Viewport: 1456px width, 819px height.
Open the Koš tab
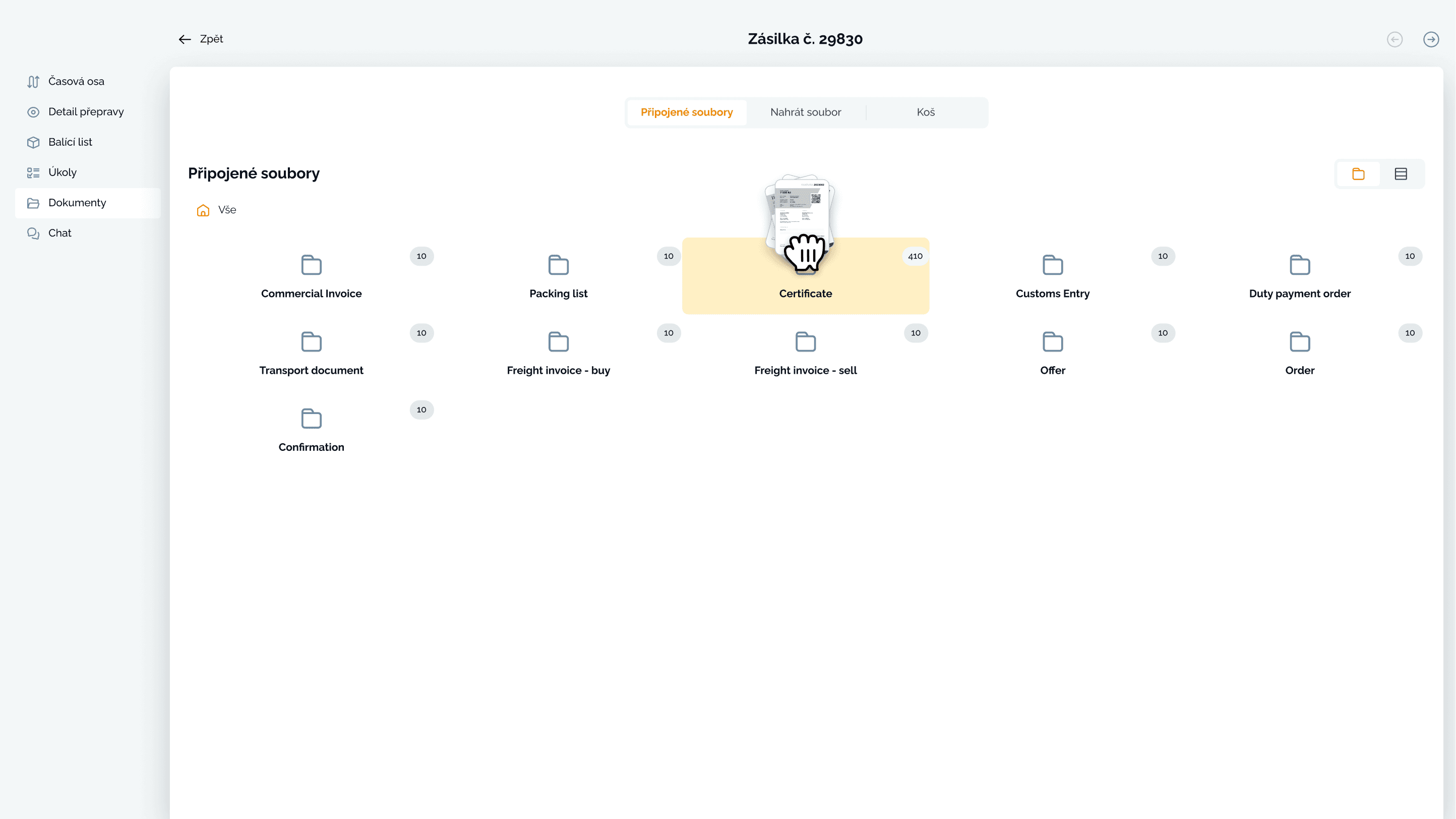926,112
